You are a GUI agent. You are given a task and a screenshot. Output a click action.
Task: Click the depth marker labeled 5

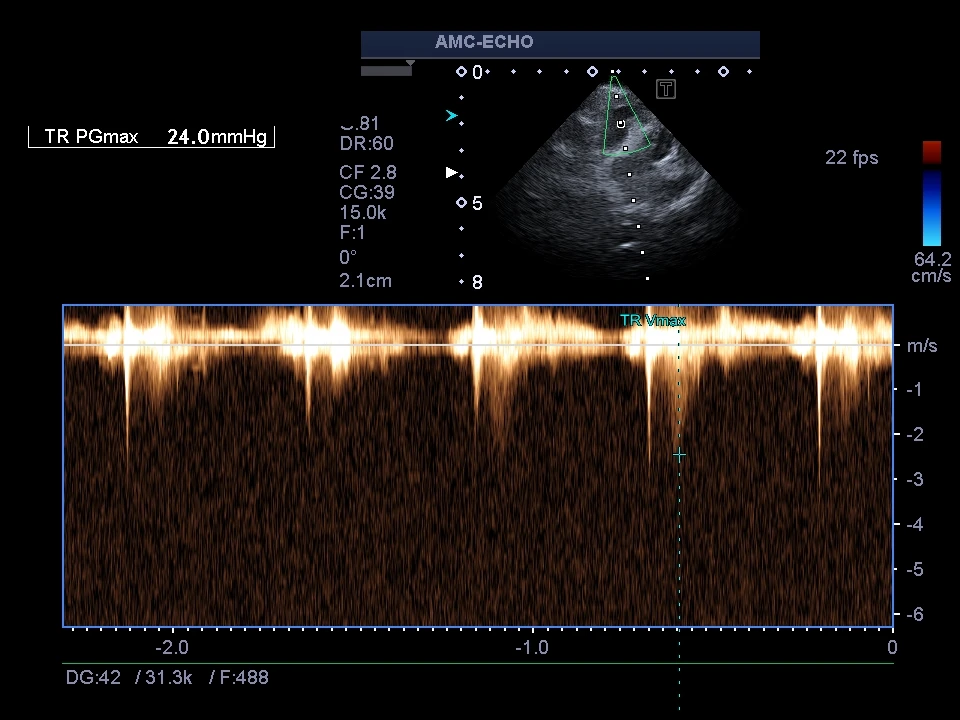pos(477,203)
